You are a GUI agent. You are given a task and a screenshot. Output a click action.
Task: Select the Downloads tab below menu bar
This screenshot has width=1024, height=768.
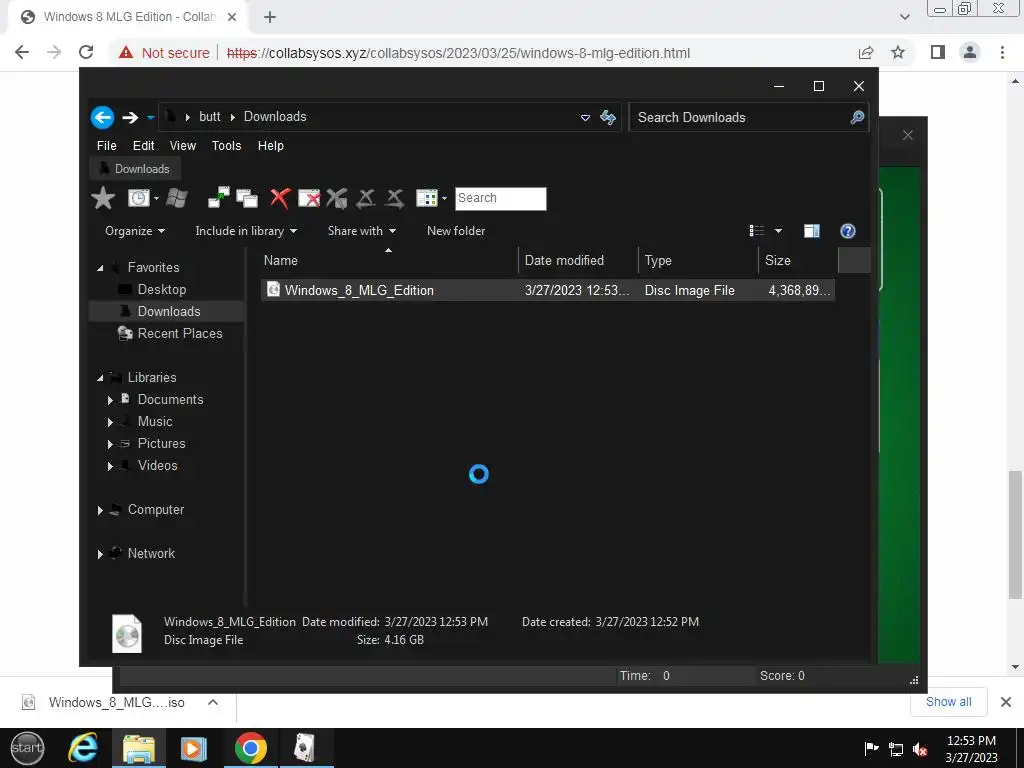pyautogui.click(x=135, y=168)
